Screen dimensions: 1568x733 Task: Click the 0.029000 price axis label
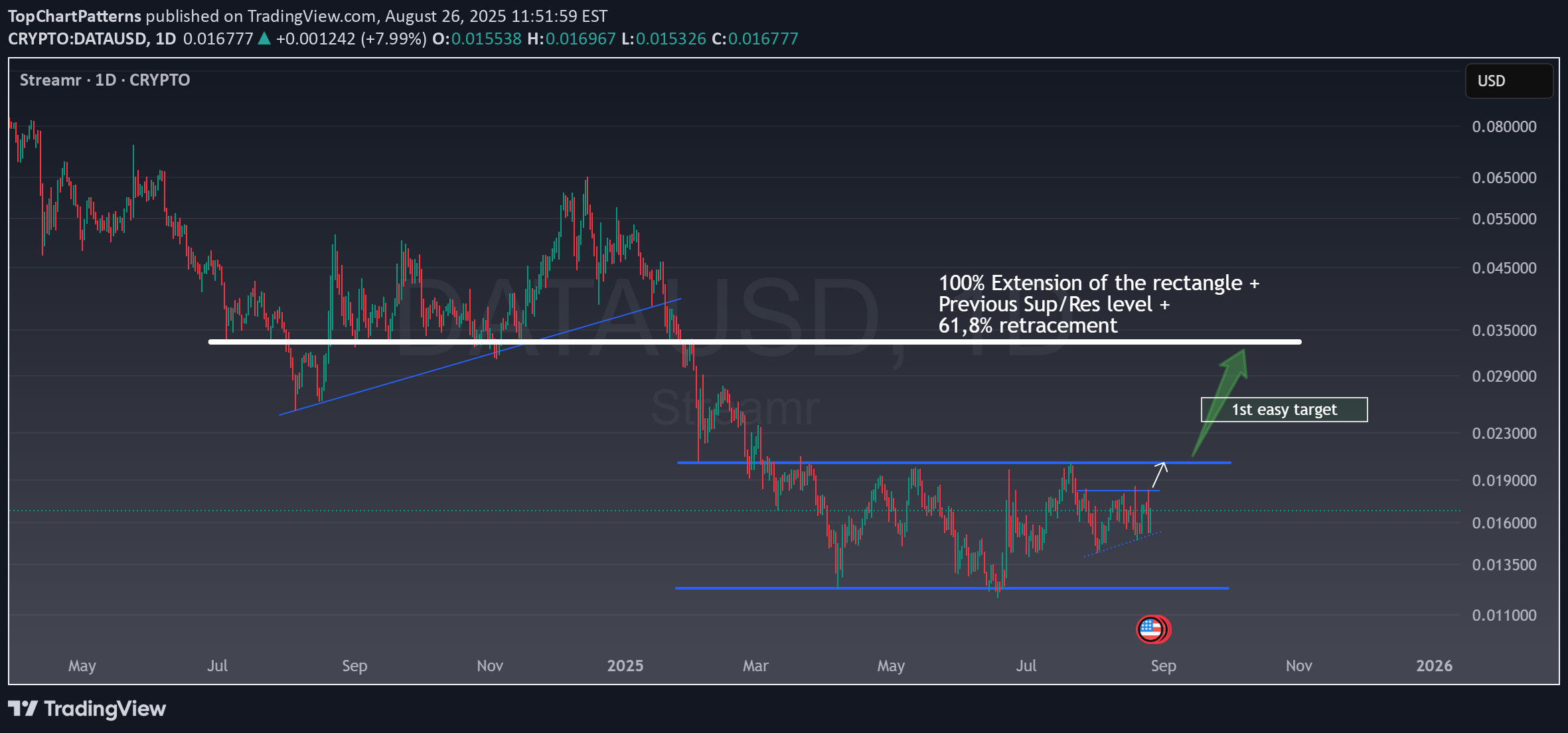click(x=1504, y=376)
